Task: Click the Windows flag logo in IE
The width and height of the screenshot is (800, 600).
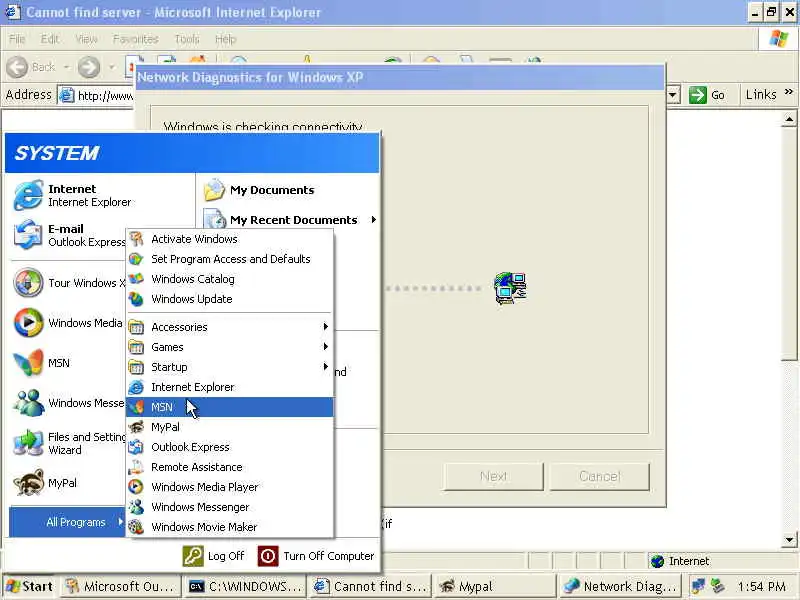Action: (x=778, y=39)
